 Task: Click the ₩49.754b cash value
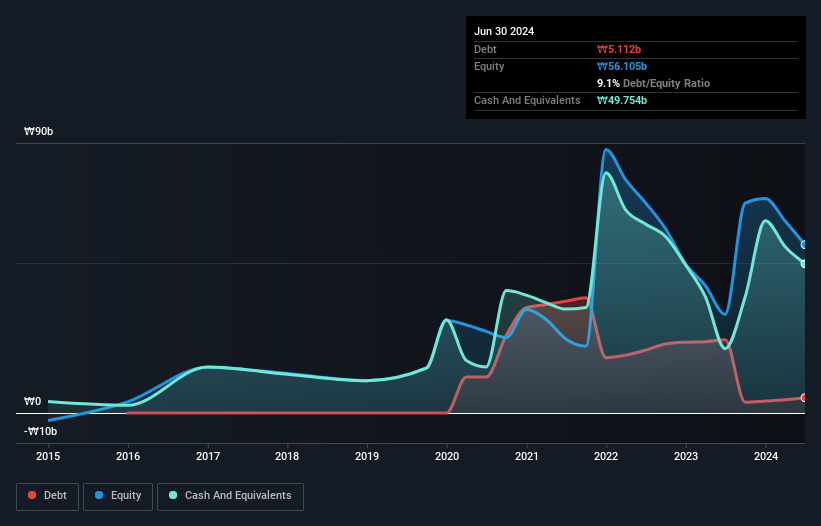point(622,100)
